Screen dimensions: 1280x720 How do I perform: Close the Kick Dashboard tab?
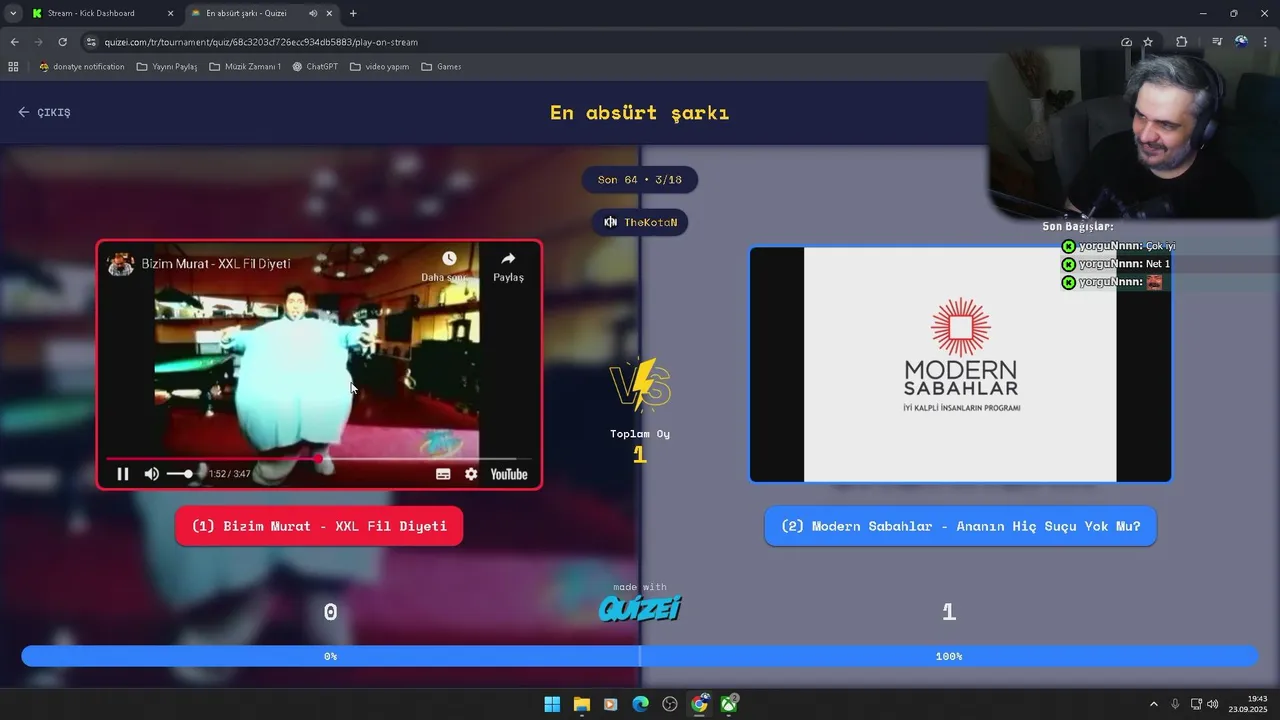[x=170, y=13]
